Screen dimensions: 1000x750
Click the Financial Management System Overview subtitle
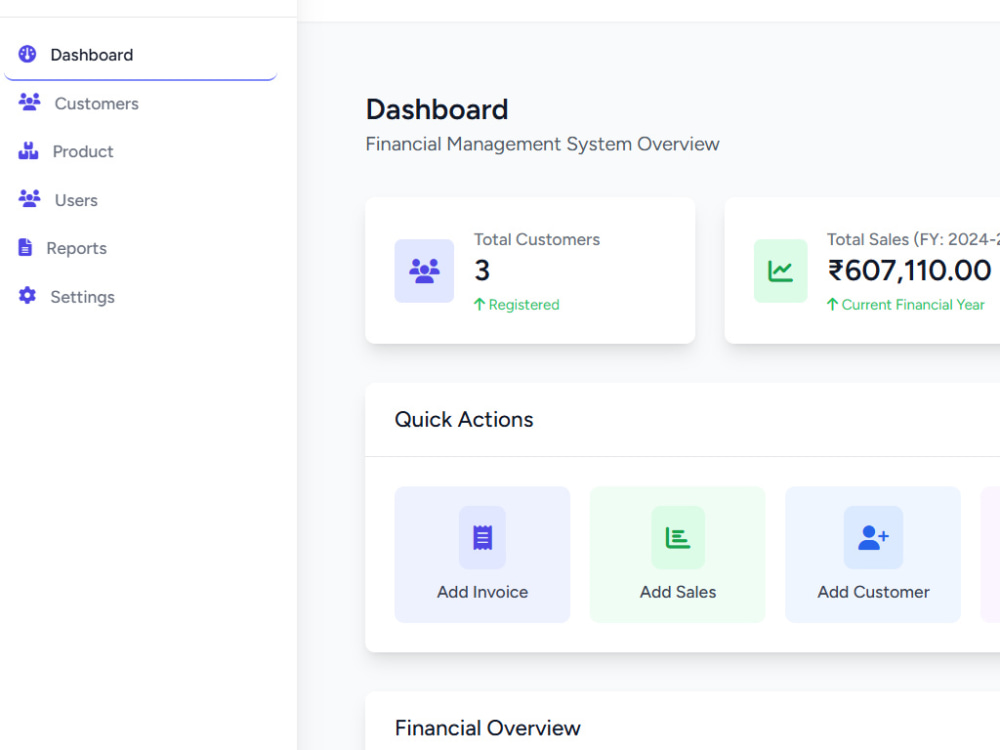[542, 144]
